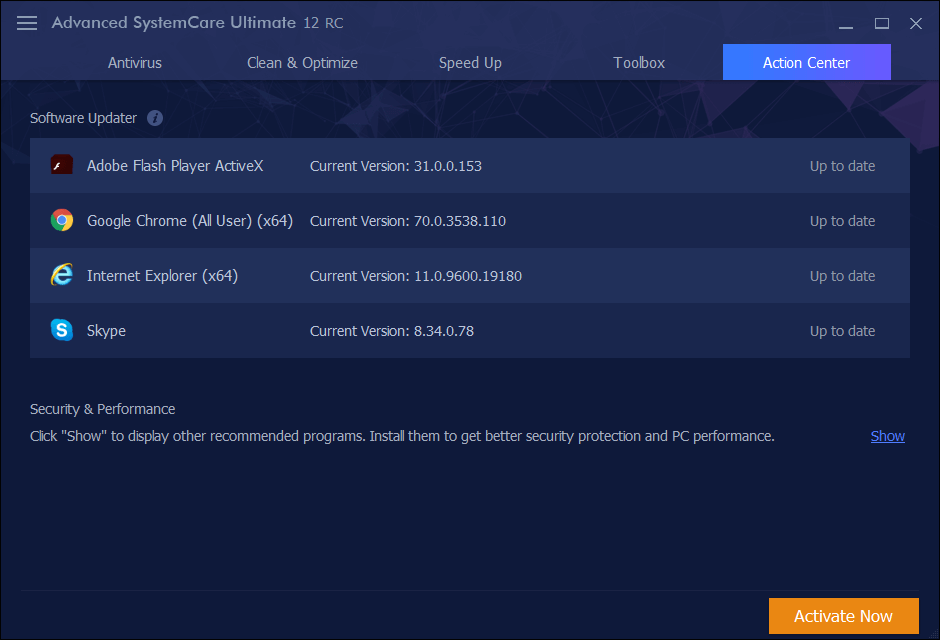The height and width of the screenshot is (640, 940).
Task: Click the Adobe Flash Player icon
Action: point(62,165)
